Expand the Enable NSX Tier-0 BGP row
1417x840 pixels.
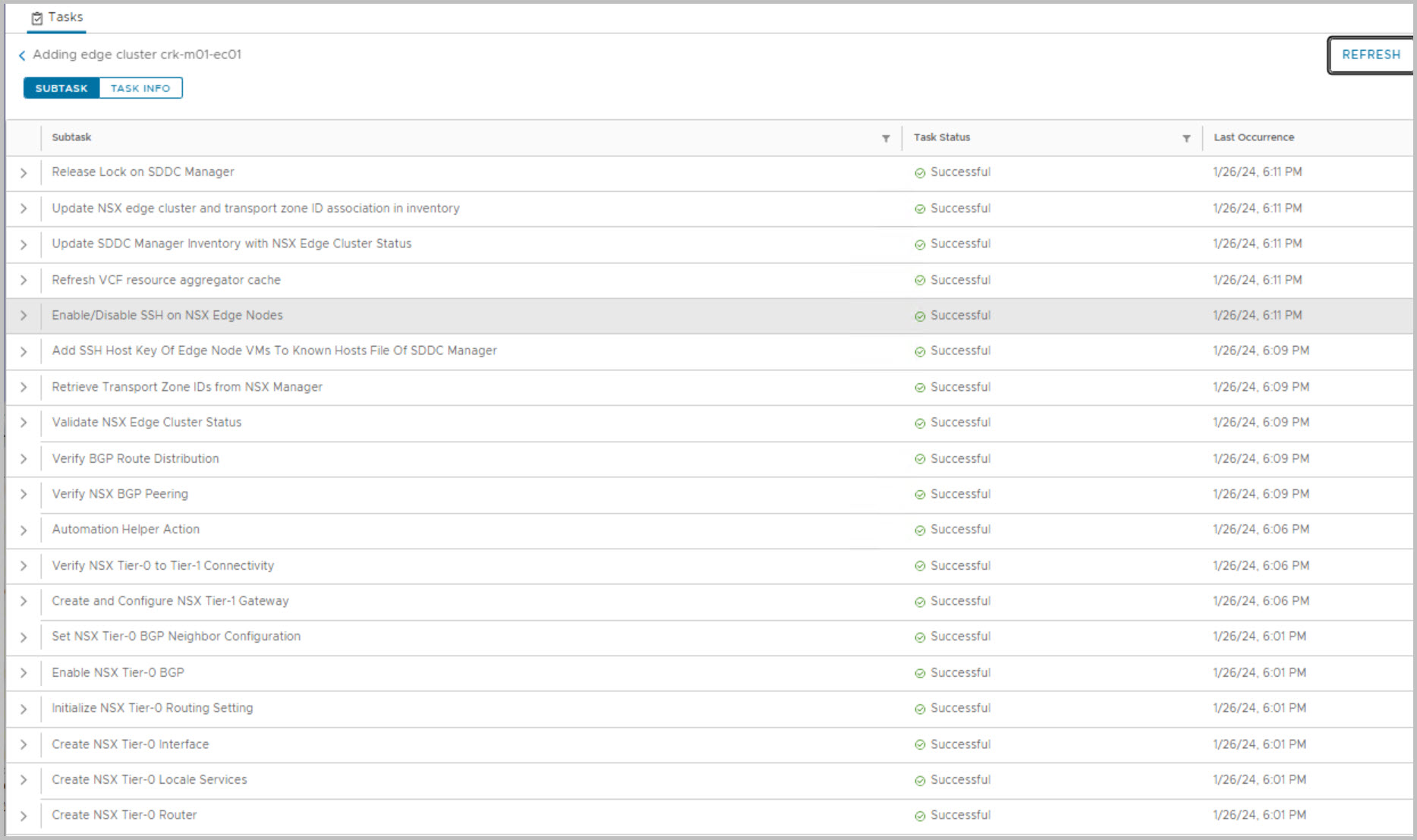24,673
